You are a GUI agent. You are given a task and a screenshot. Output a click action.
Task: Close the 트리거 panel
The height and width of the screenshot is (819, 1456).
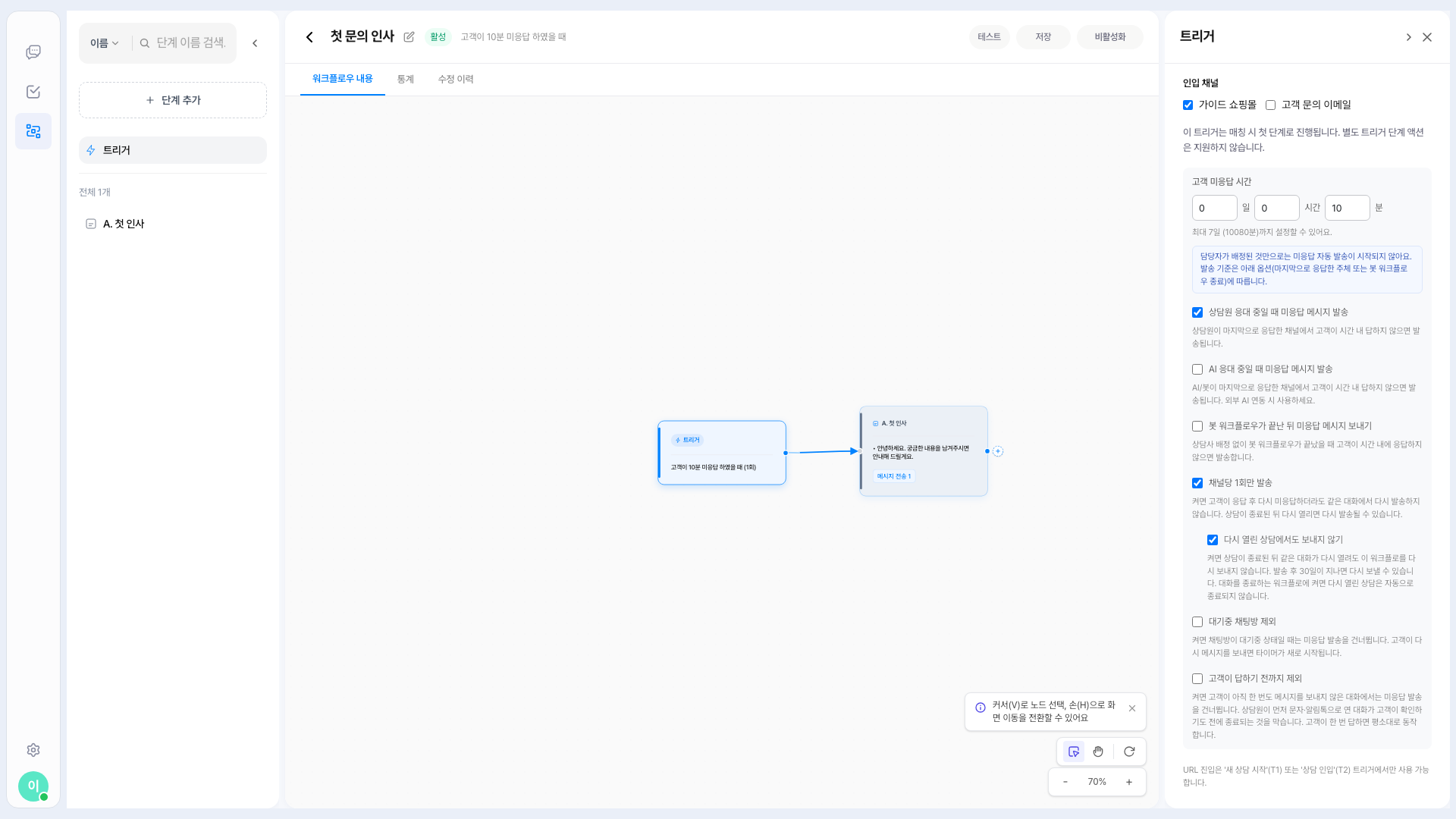click(x=1427, y=37)
